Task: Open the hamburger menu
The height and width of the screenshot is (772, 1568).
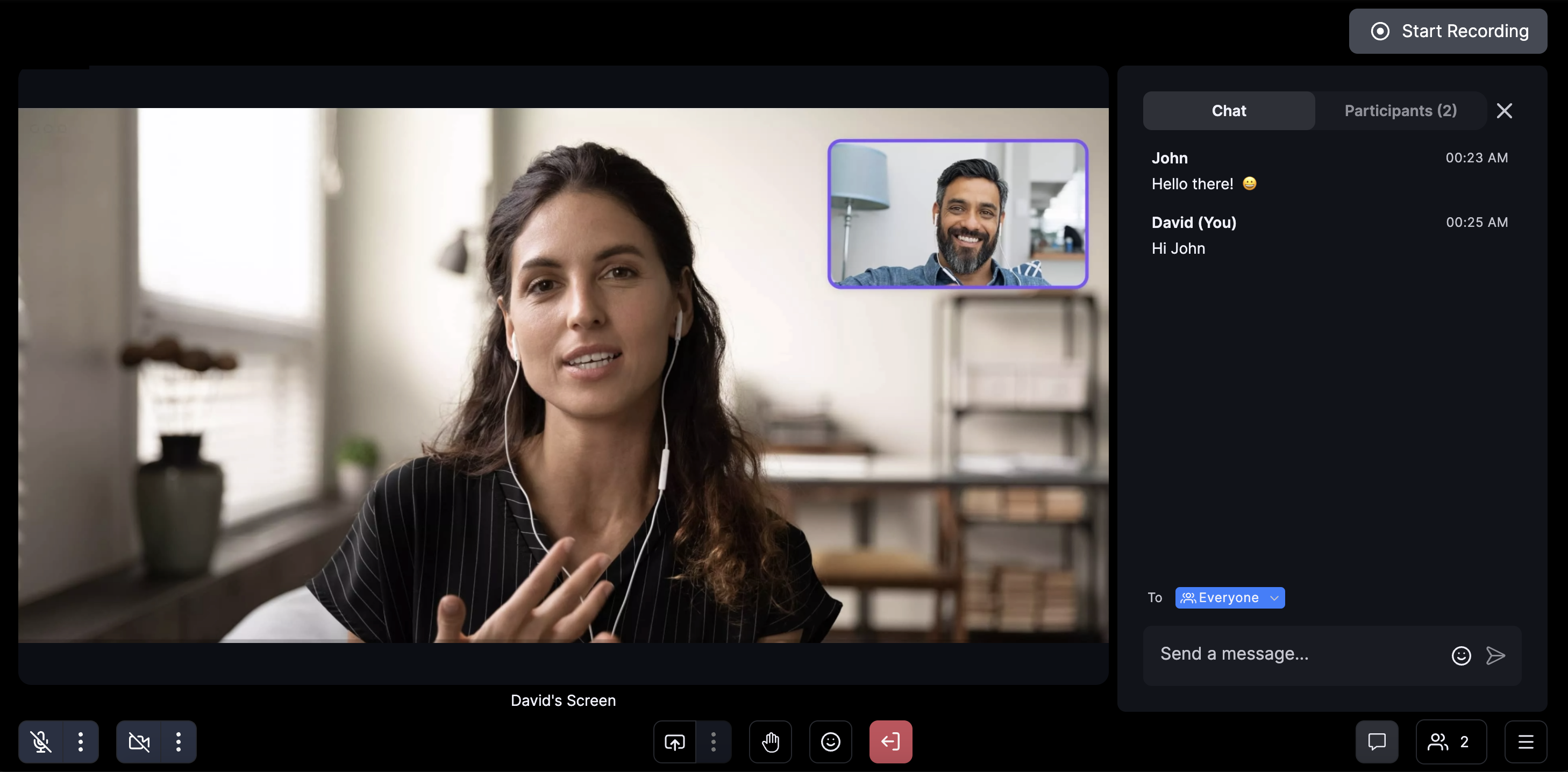Action: (1526, 741)
